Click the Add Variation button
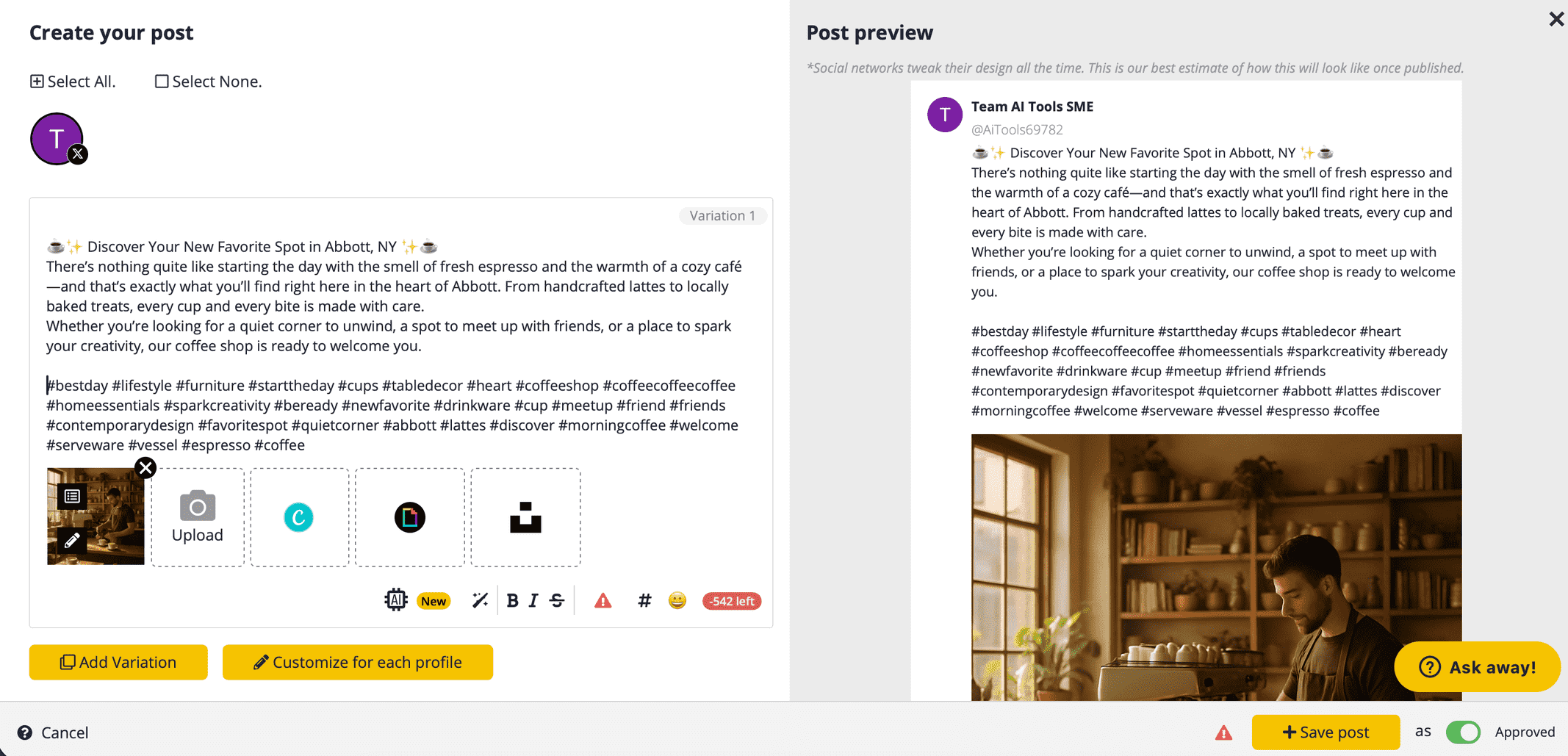The height and width of the screenshot is (756, 1568). pos(118,662)
